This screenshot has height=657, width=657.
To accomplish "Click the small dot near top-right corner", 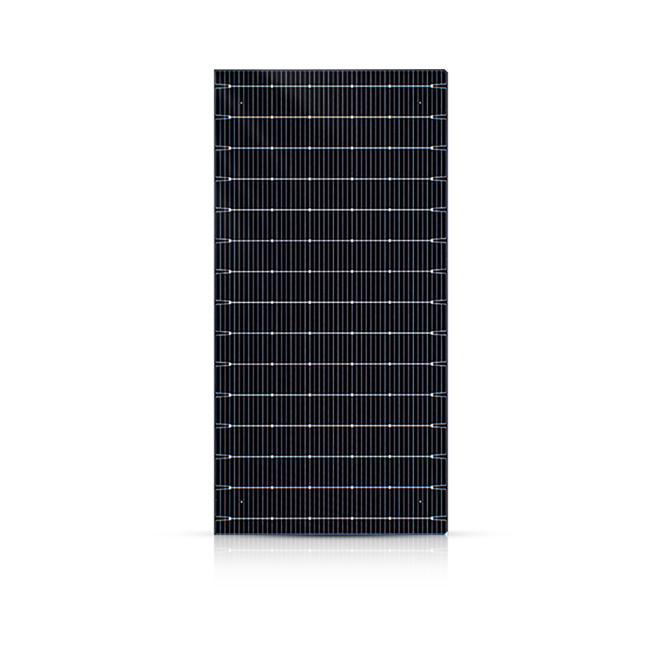I will click(x=421, y=102).
